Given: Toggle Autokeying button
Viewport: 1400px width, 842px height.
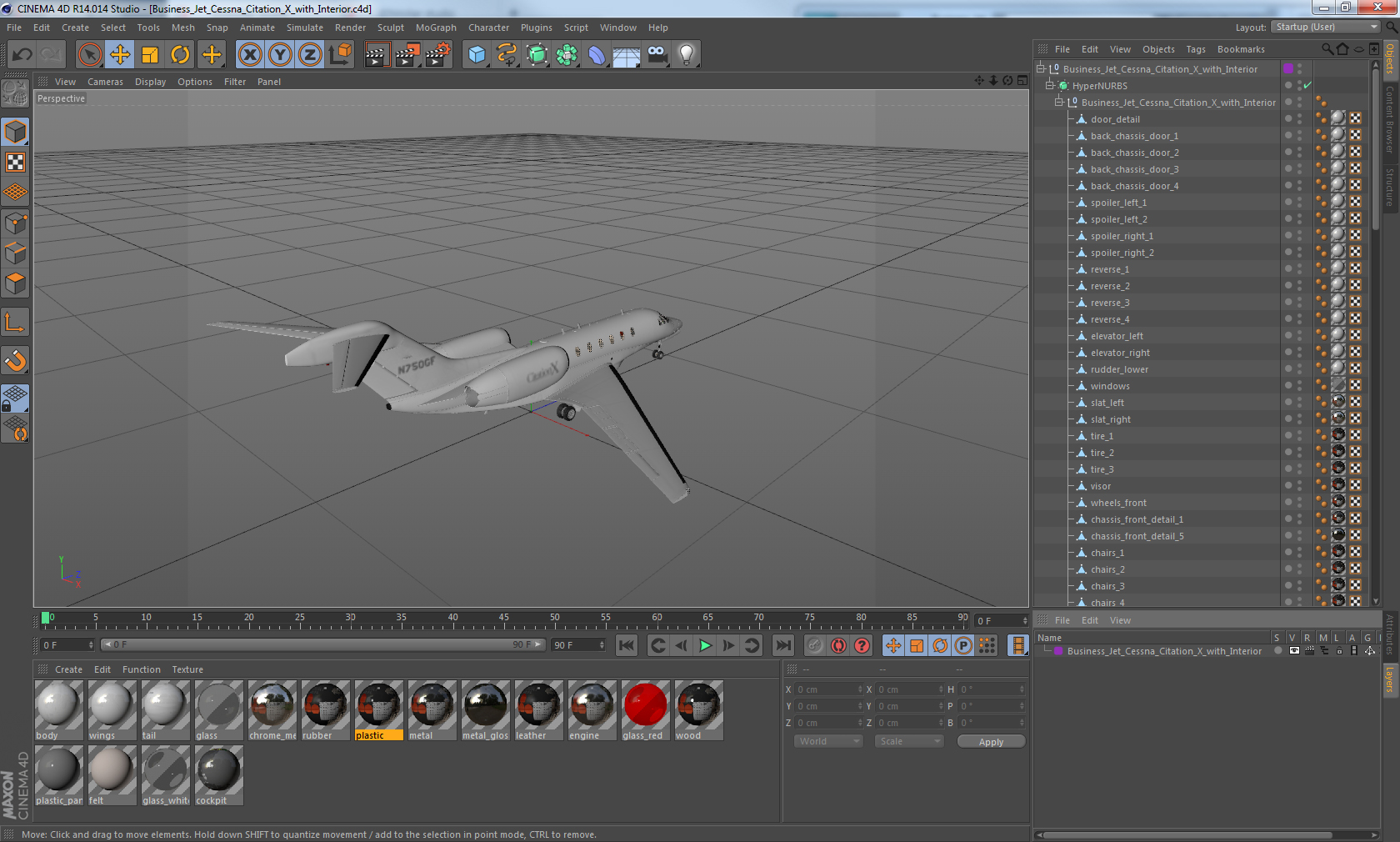Looking at the screenshot, I should click(838, 645).
